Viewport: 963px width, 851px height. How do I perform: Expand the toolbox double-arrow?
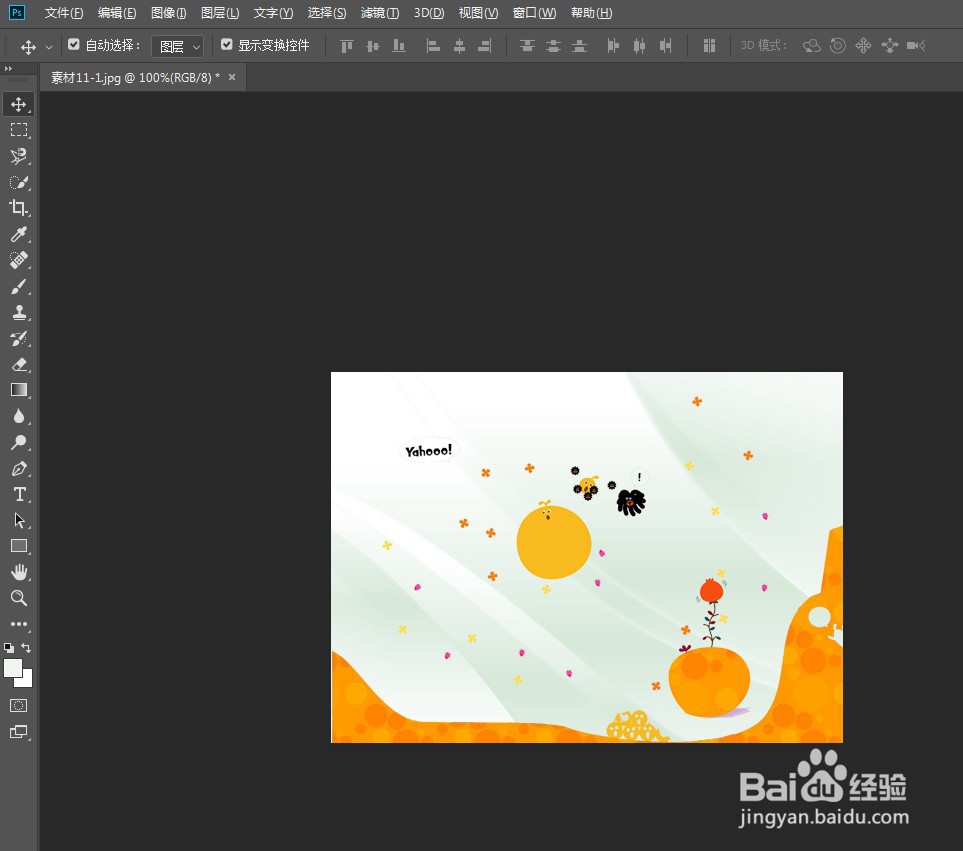[8, 69]
